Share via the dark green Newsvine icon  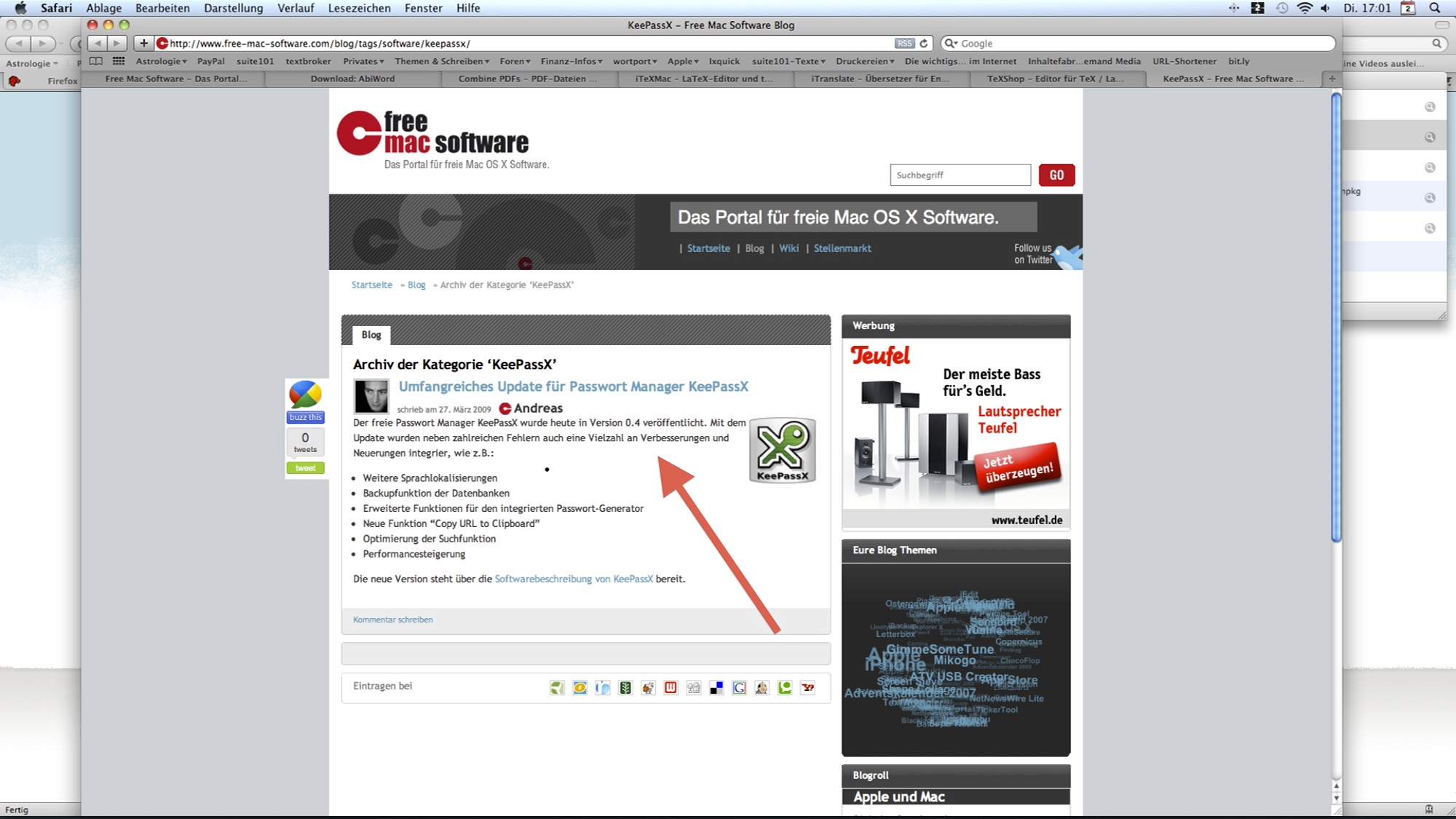(x=625, y=688)
